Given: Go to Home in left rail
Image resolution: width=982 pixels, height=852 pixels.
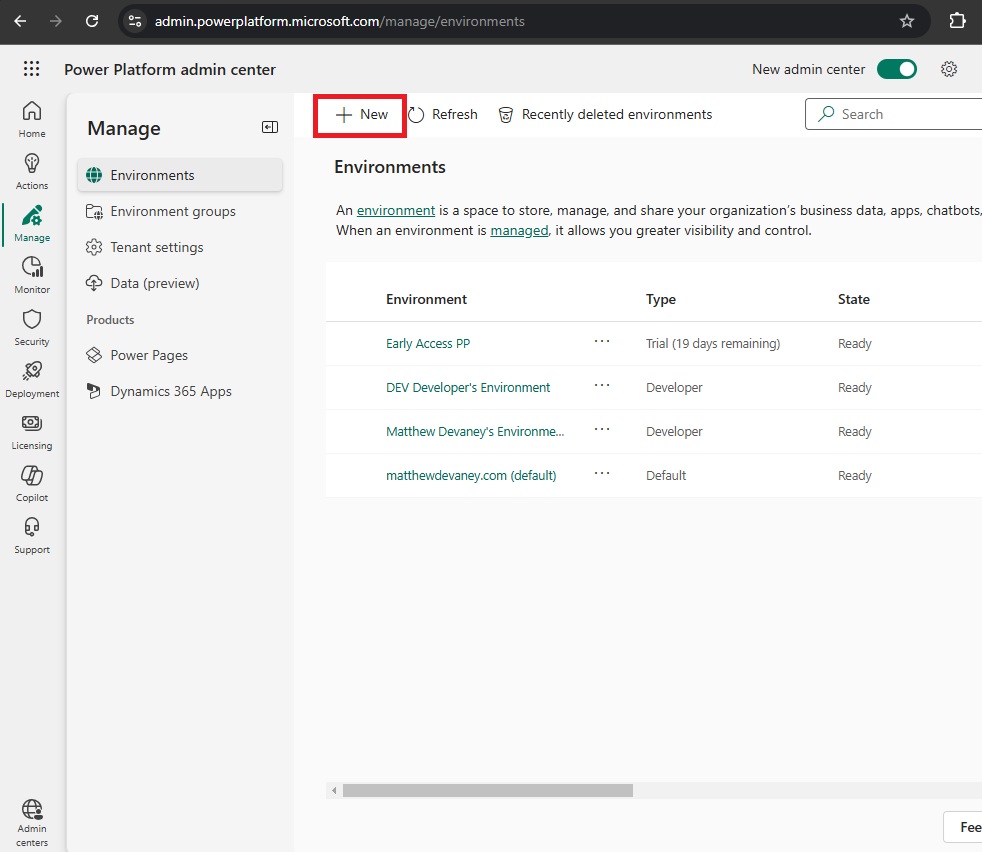Looking at the screenshot, I should click(x=32, y=119).
